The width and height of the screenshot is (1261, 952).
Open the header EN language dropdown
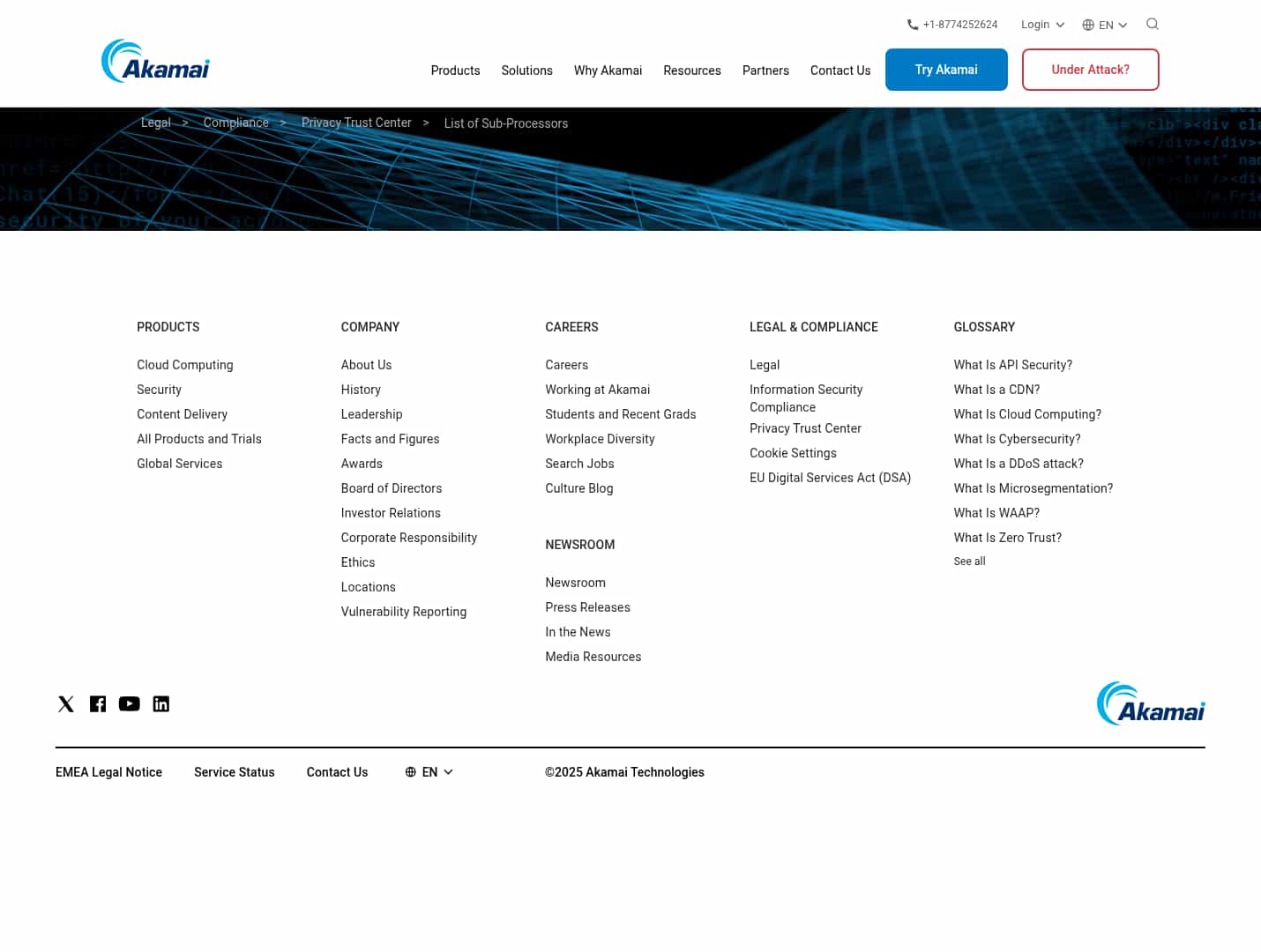point(1105,25)
